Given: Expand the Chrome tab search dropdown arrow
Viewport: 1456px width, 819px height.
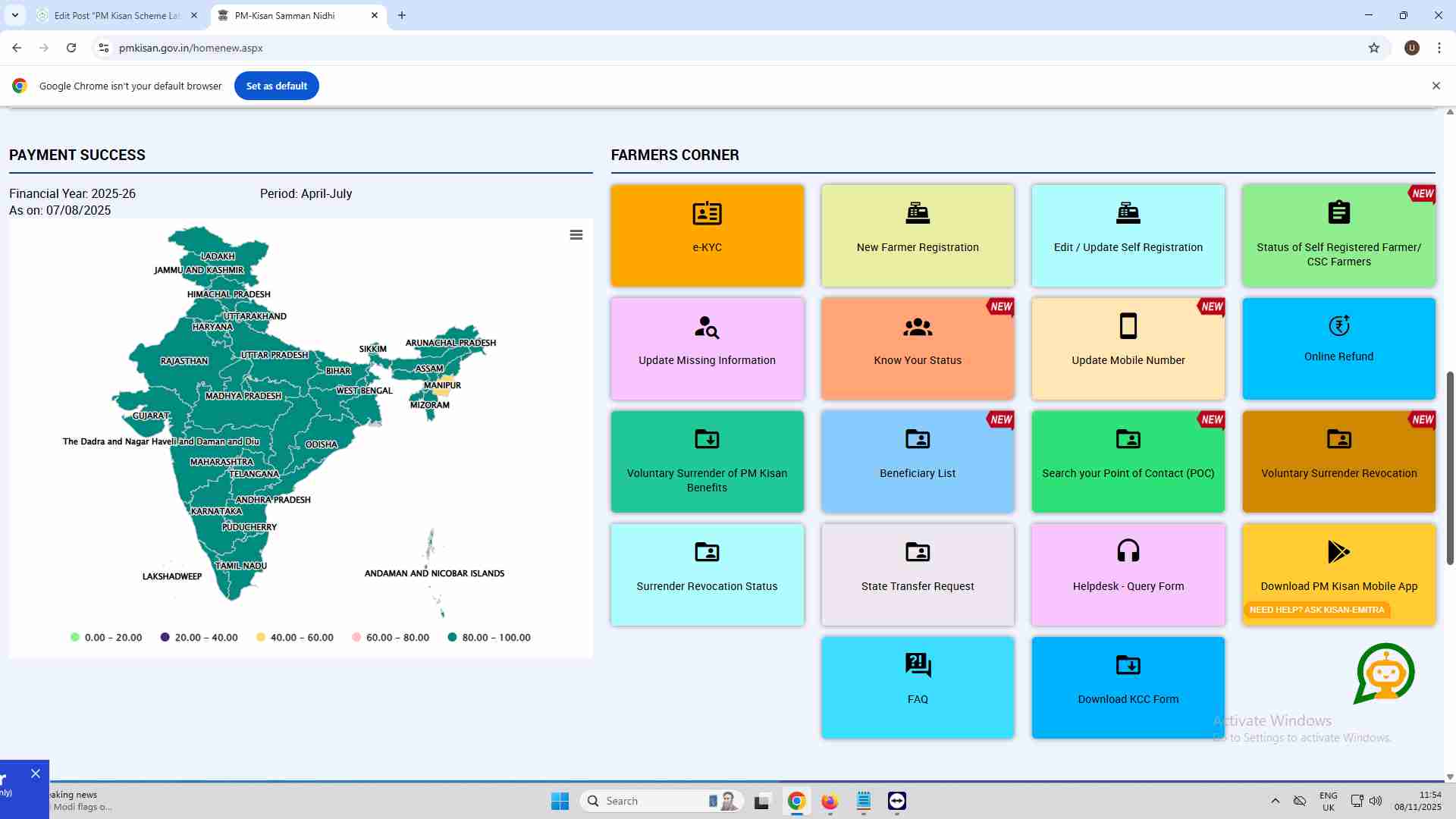Looking at the screenshot, I should (15, 15).
